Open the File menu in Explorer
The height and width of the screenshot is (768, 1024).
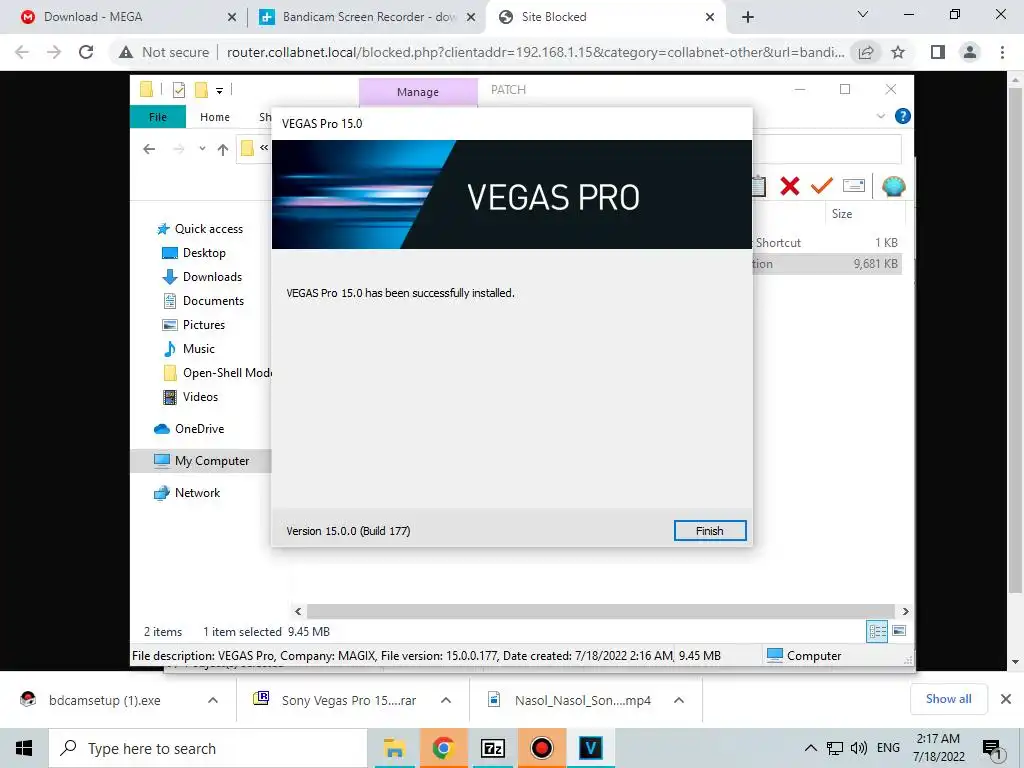[158, 117]
